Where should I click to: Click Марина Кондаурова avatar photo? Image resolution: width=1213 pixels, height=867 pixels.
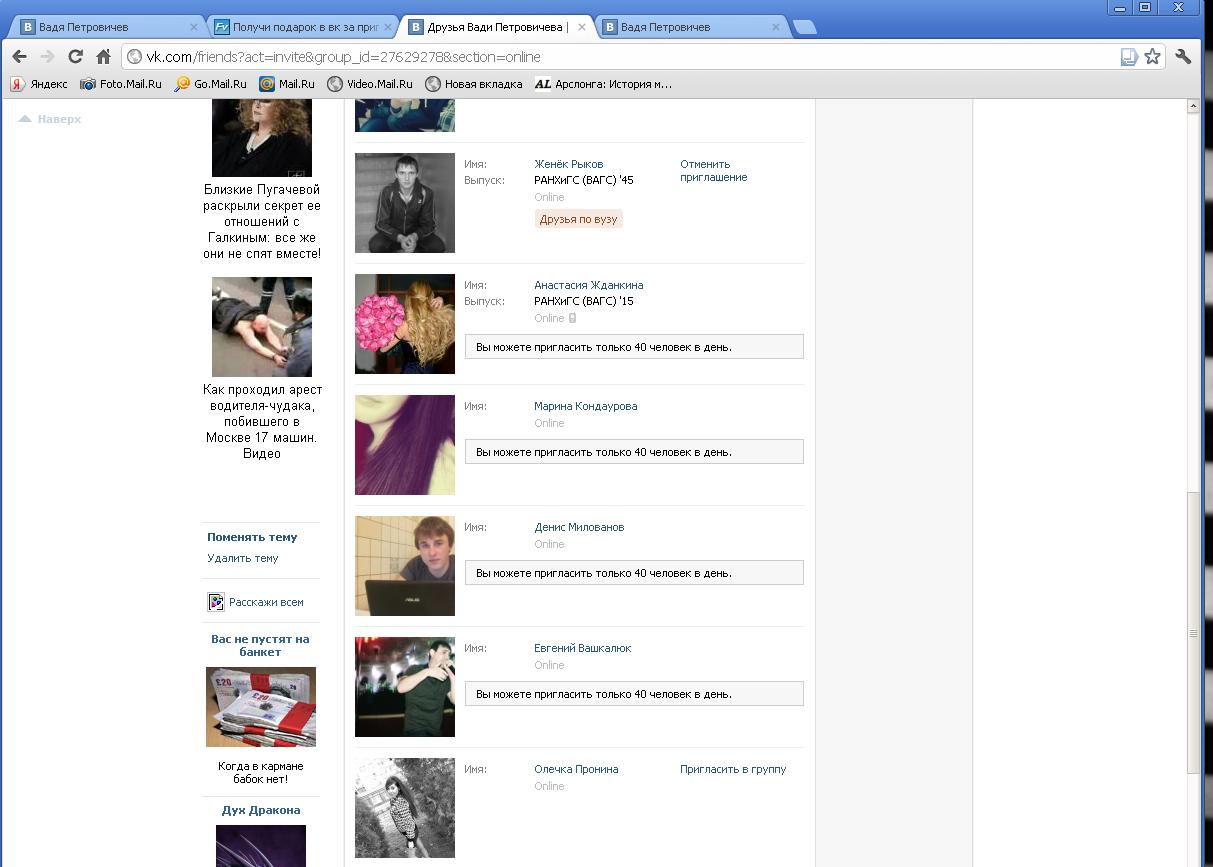405,445
